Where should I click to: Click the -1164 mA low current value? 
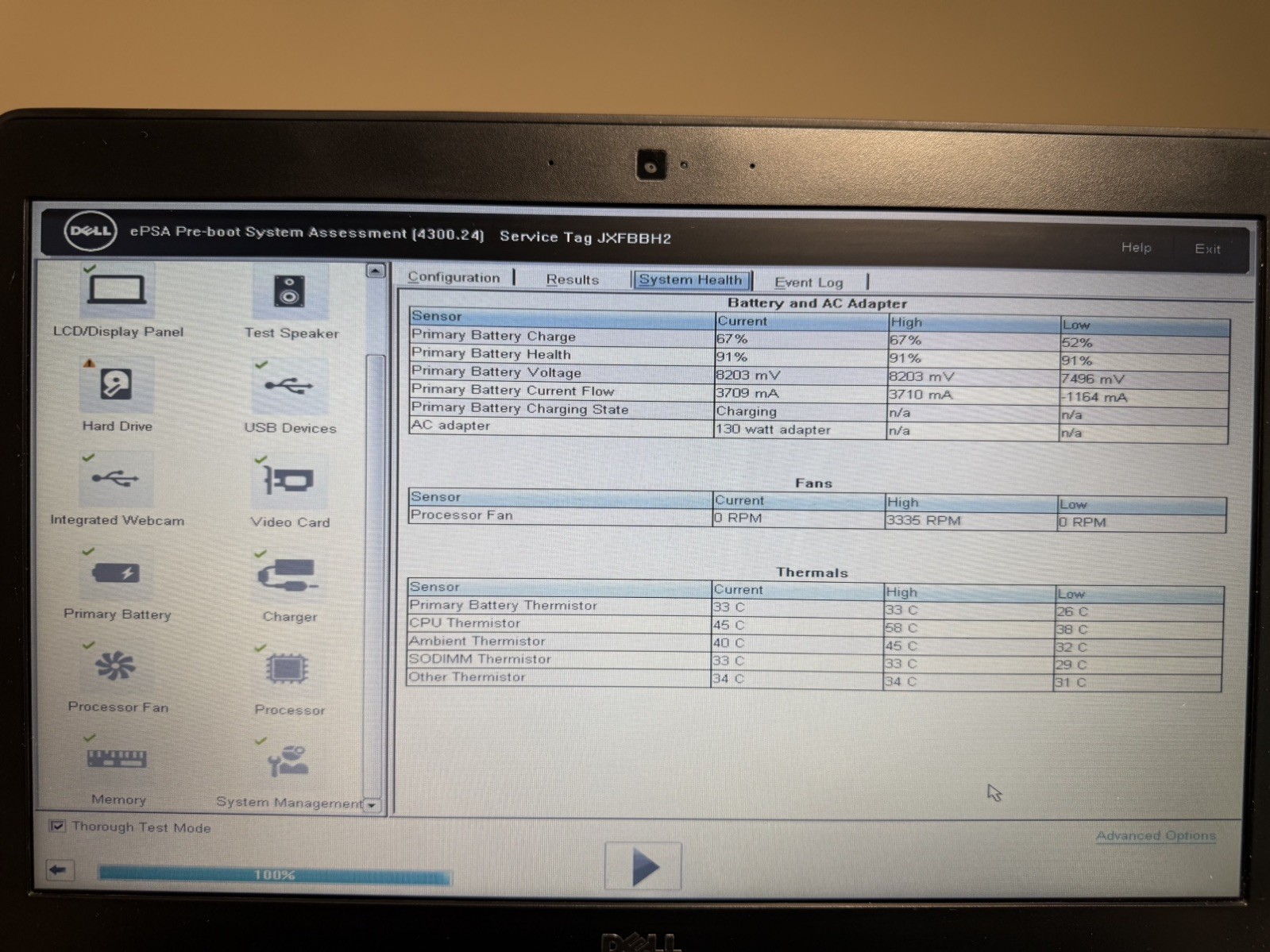tap(1094, 397)
